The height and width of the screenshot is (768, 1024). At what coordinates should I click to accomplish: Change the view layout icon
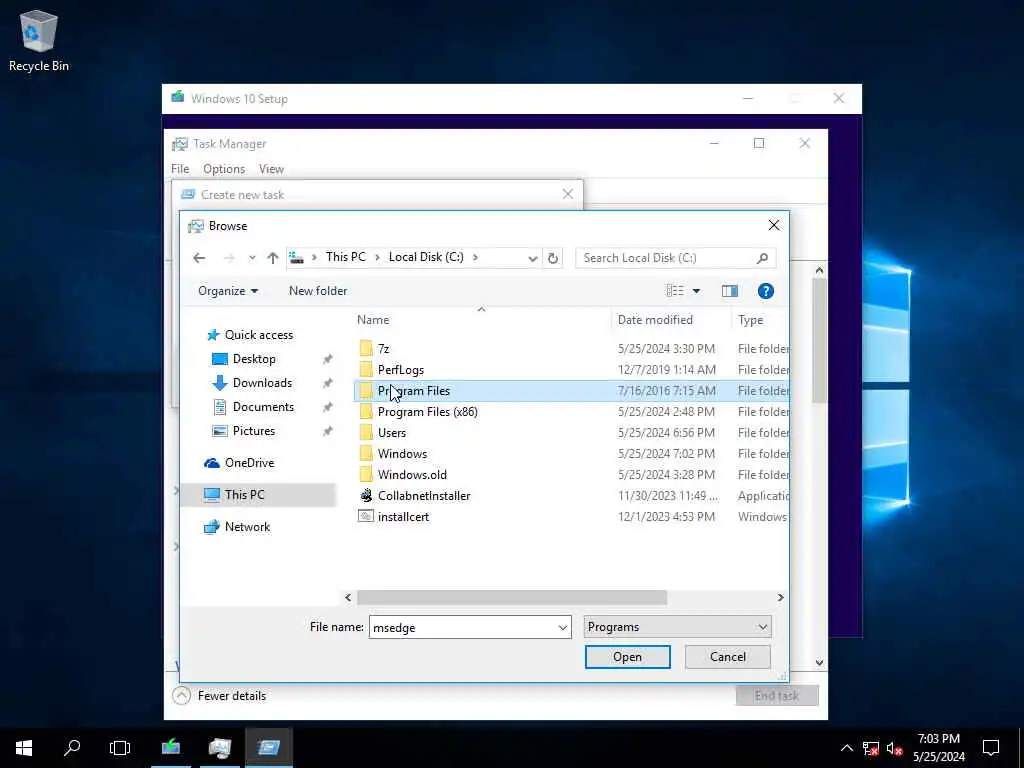pyautogui.click(x=675, y=291)
